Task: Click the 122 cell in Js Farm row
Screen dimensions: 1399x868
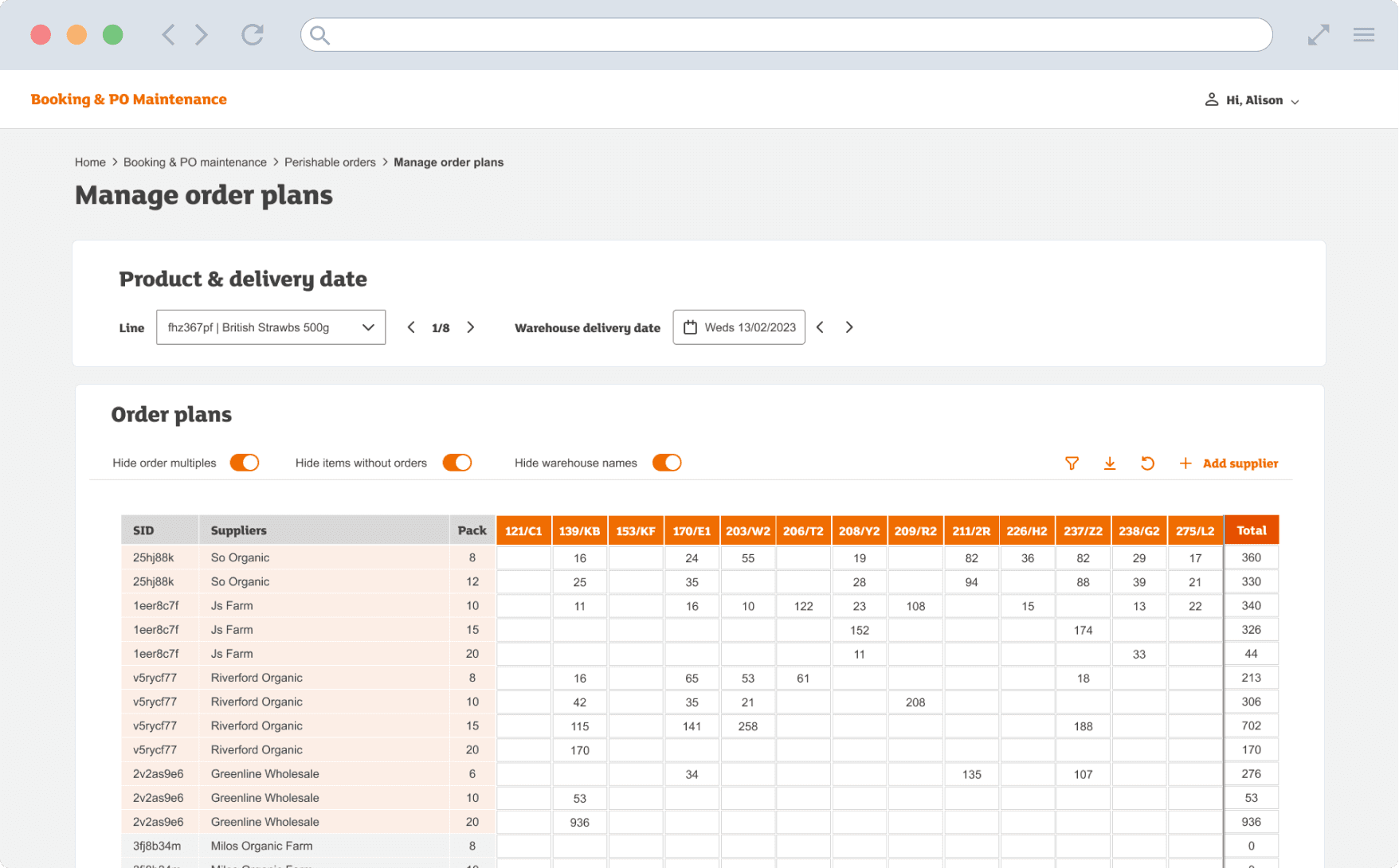Action: click(x=803, y=606)
